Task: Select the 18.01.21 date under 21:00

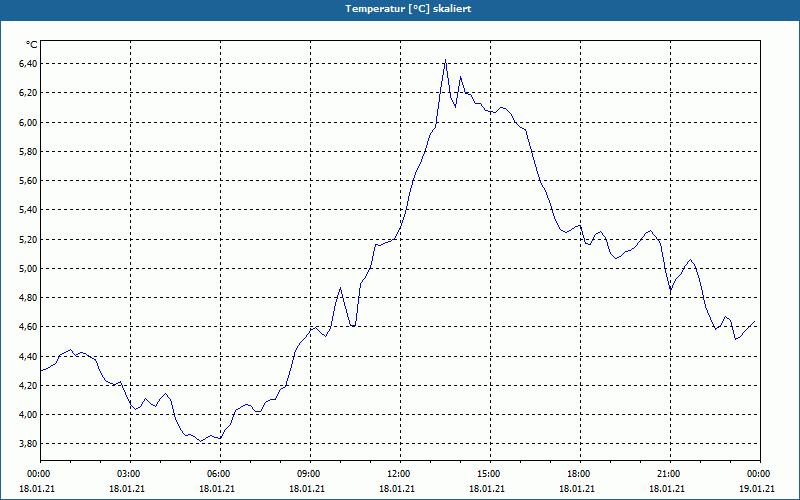Action: [x=667, y=489]
